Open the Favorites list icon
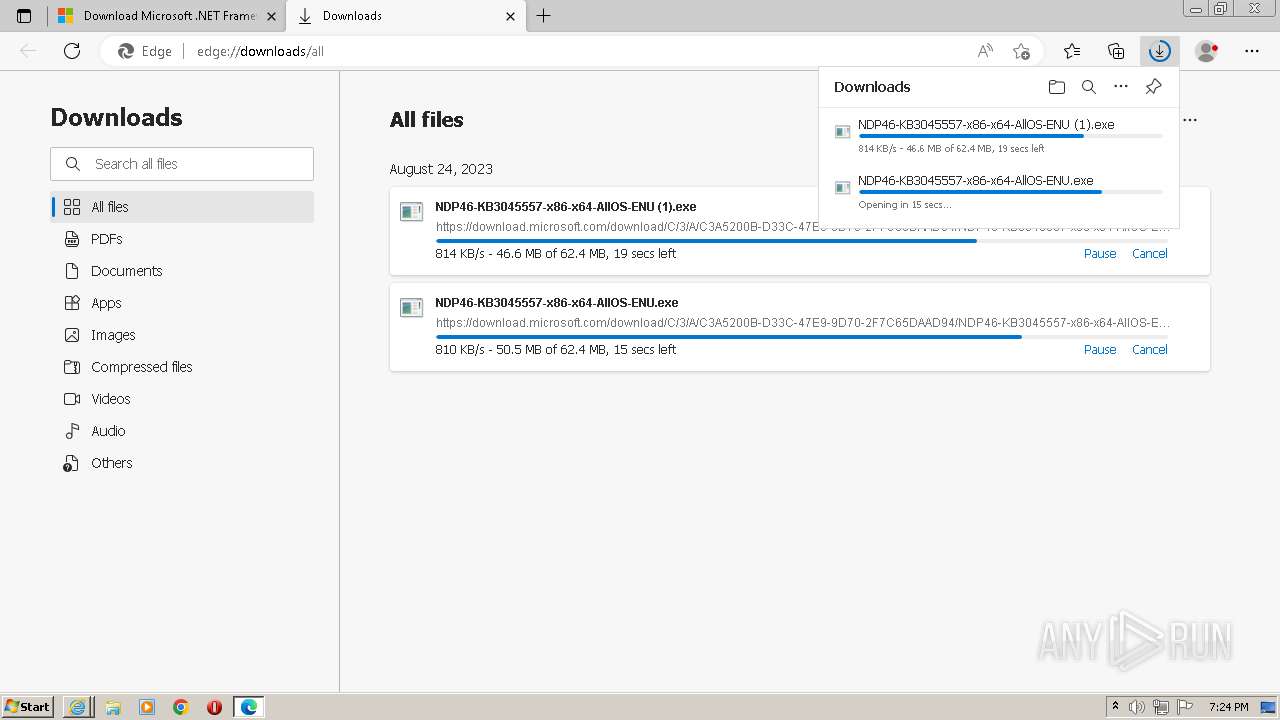Viewport: 1280px width, 720px height. coord(1072,51)
